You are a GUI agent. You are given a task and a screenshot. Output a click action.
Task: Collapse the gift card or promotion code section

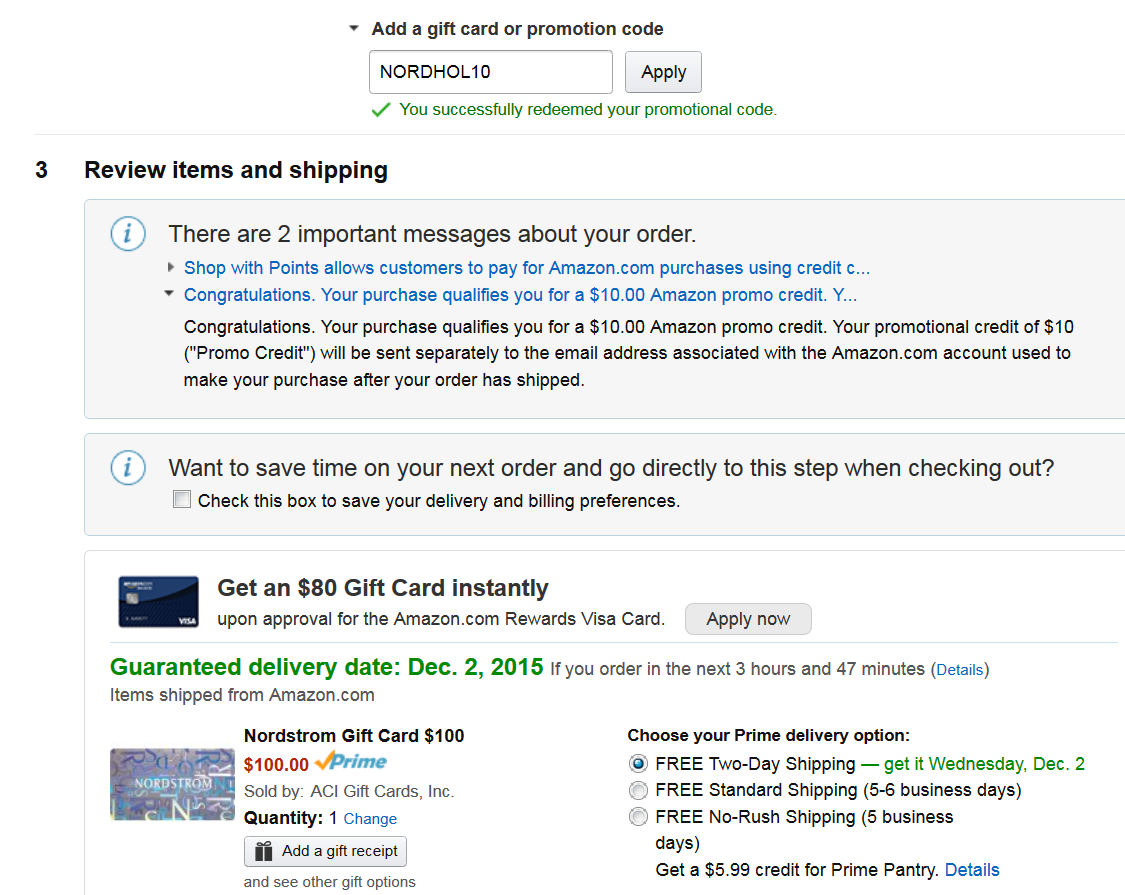click(353, 29)
